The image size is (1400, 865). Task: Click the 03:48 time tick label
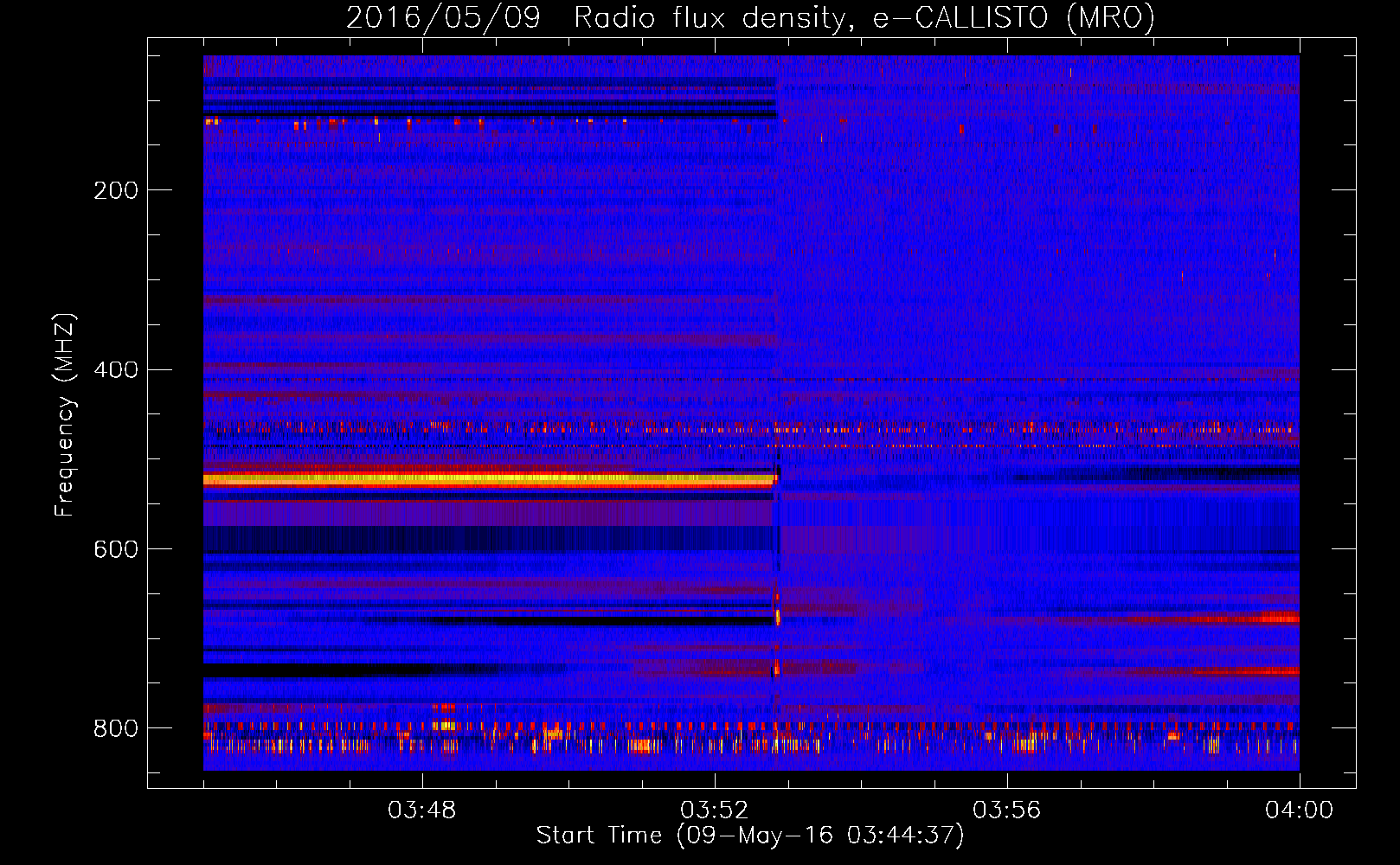tap(422, 811)
